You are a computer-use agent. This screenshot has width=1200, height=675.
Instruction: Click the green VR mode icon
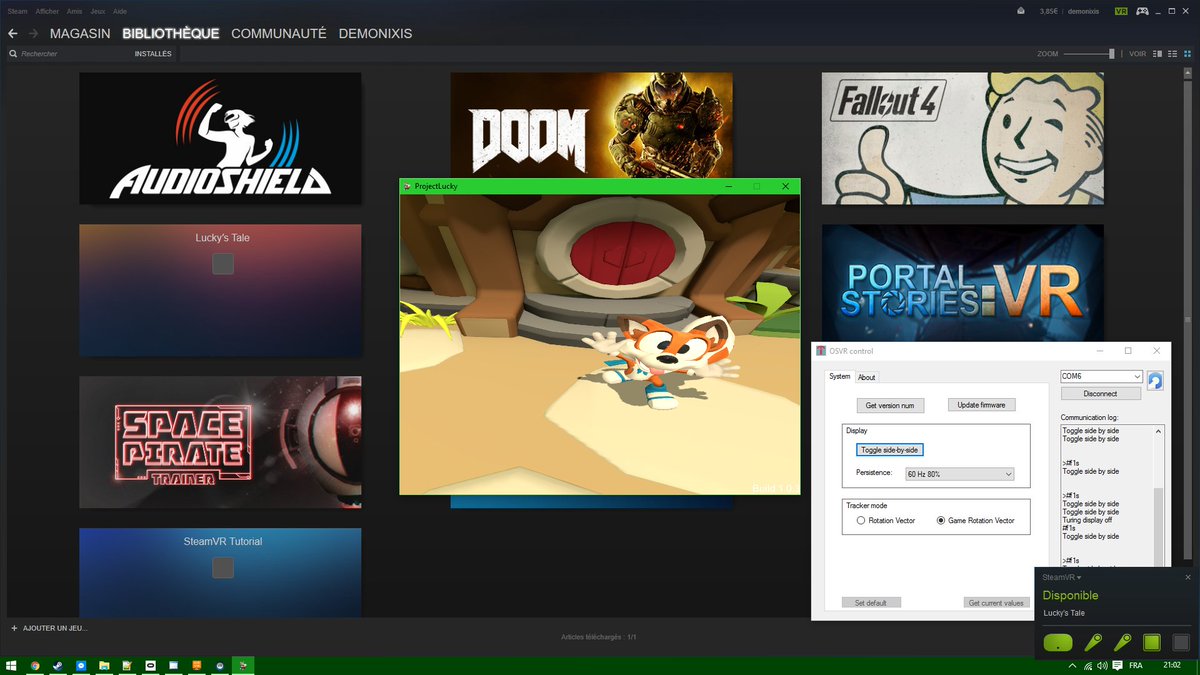click(1121, 11)
